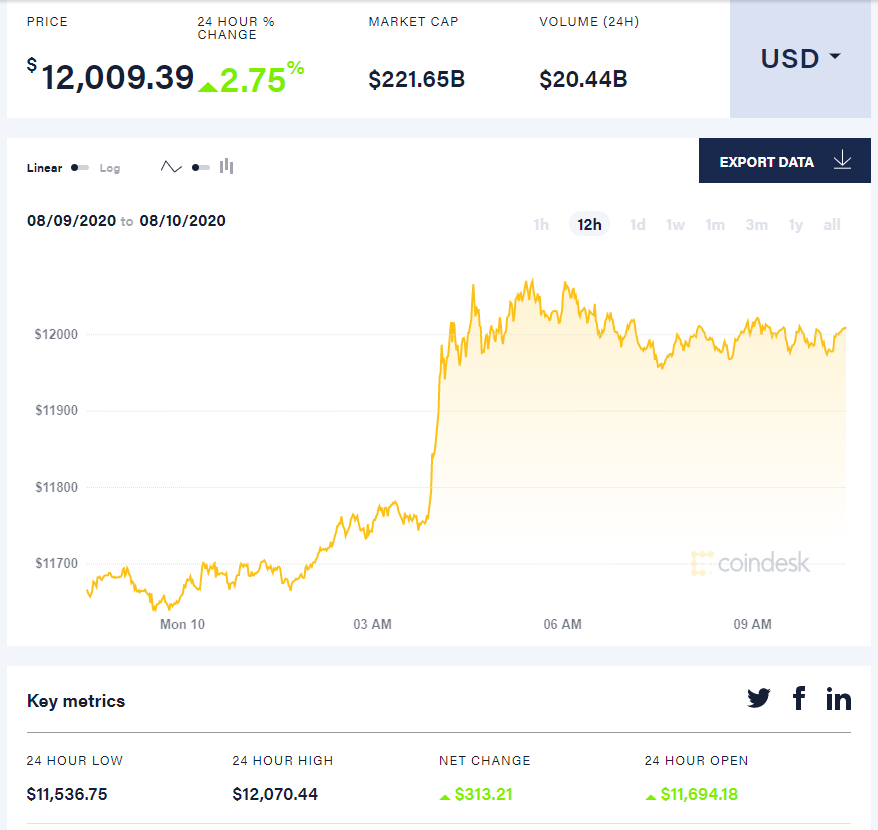Select the line chart style icon
Screen dimensions: 878x830
click(171, 167)
